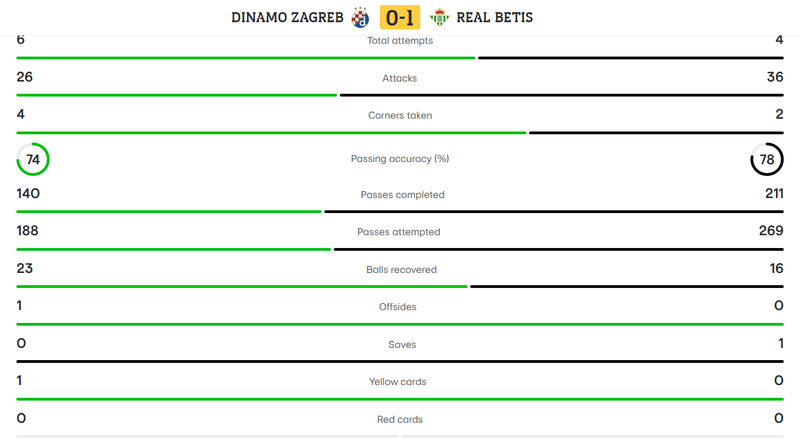
Task: Select the Total attempts stat label
Action: [x=400, y=41]
